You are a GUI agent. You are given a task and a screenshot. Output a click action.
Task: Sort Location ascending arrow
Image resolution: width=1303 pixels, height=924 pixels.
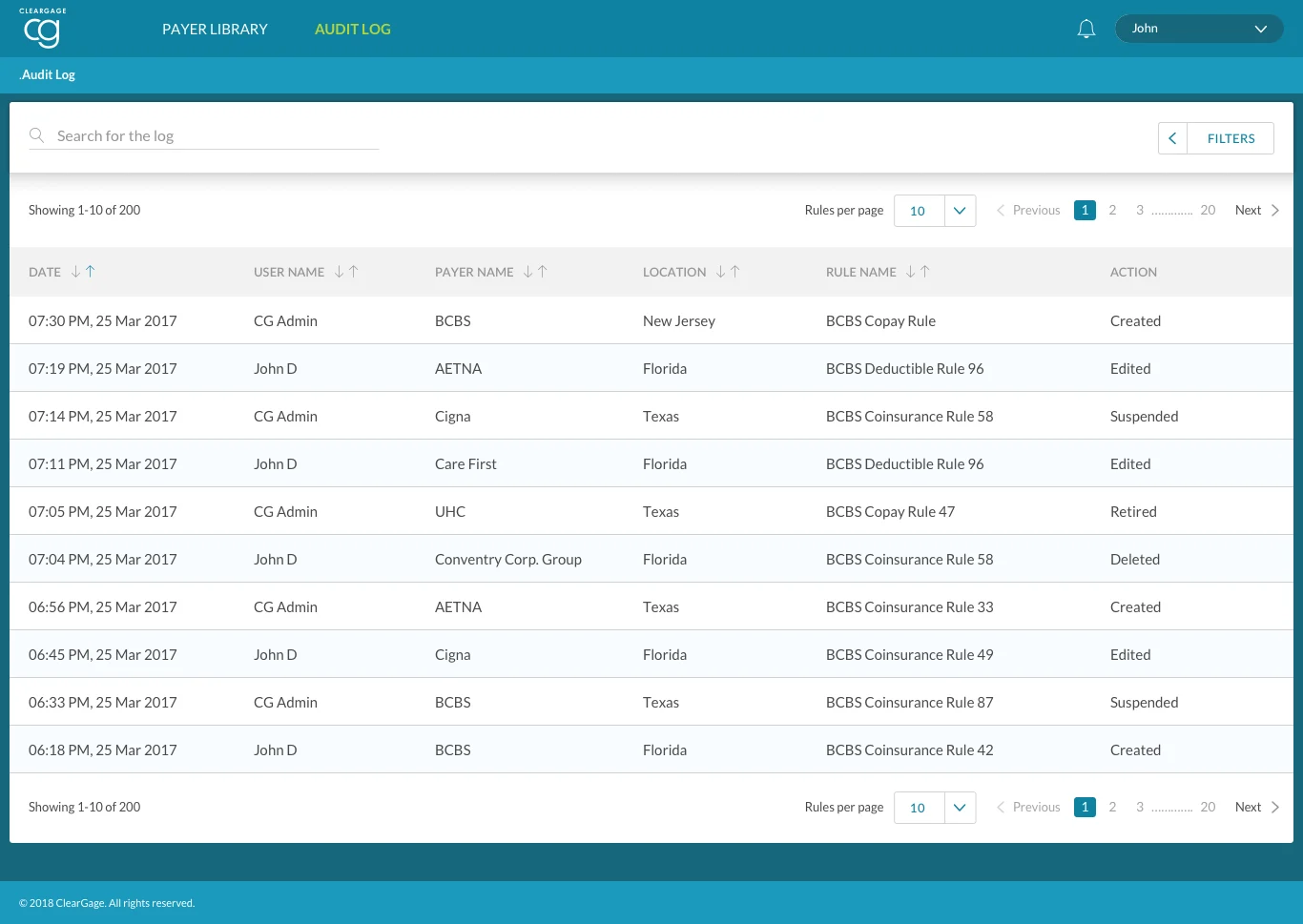tap(735, 272)
